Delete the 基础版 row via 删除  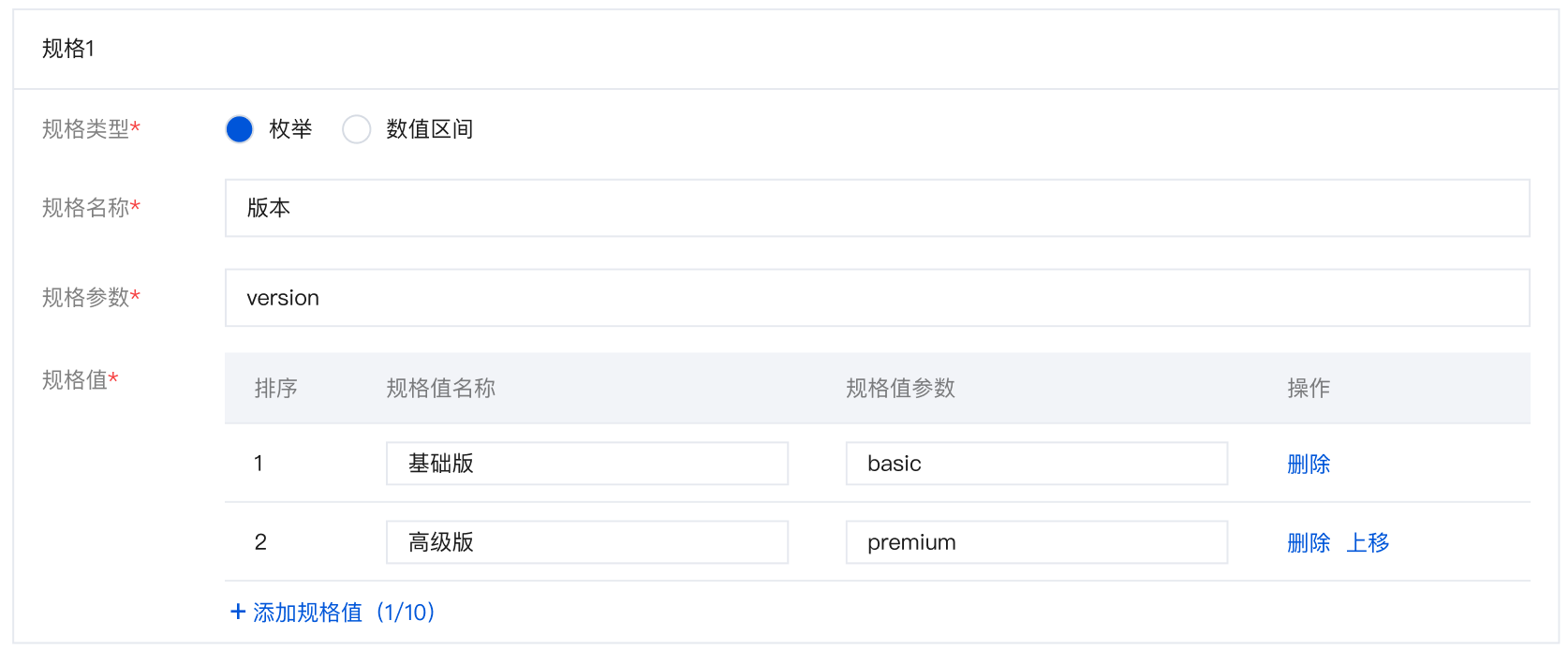tap(1309, 464)
